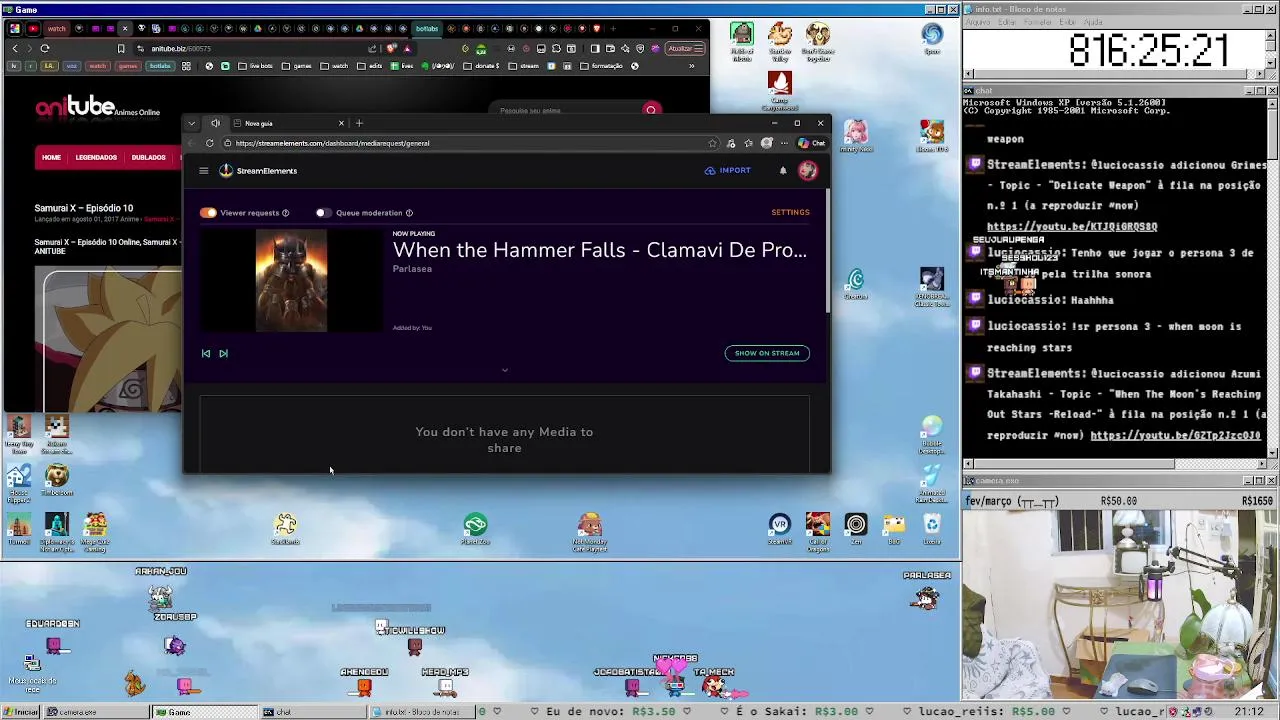
Task: Open the Bloons TD 6 desktop icon
Action: point(932,135)
